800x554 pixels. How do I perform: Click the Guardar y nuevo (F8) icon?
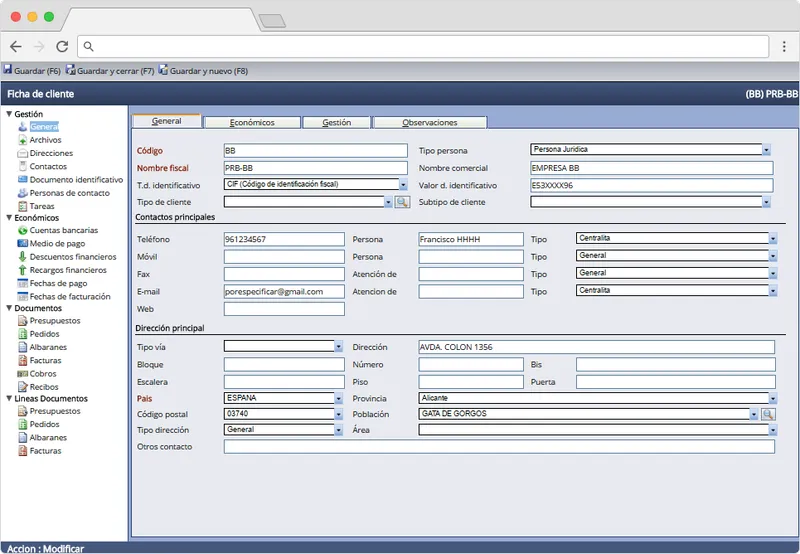(163, 69)
